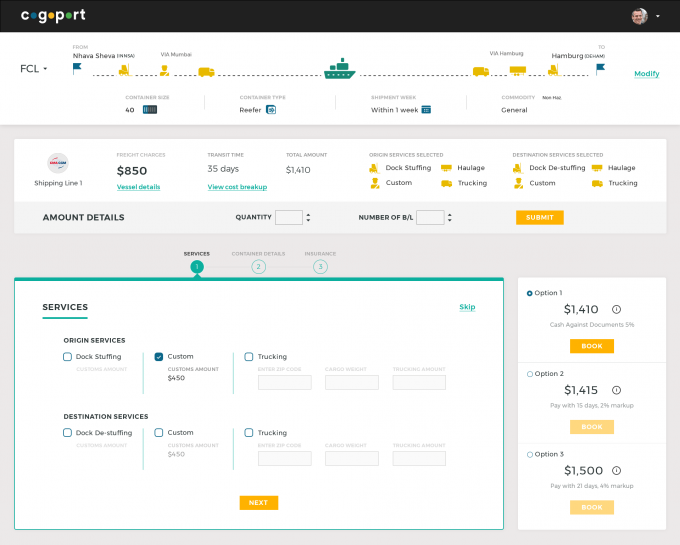
Task: Click the Next button
Action: click(259, 503)
